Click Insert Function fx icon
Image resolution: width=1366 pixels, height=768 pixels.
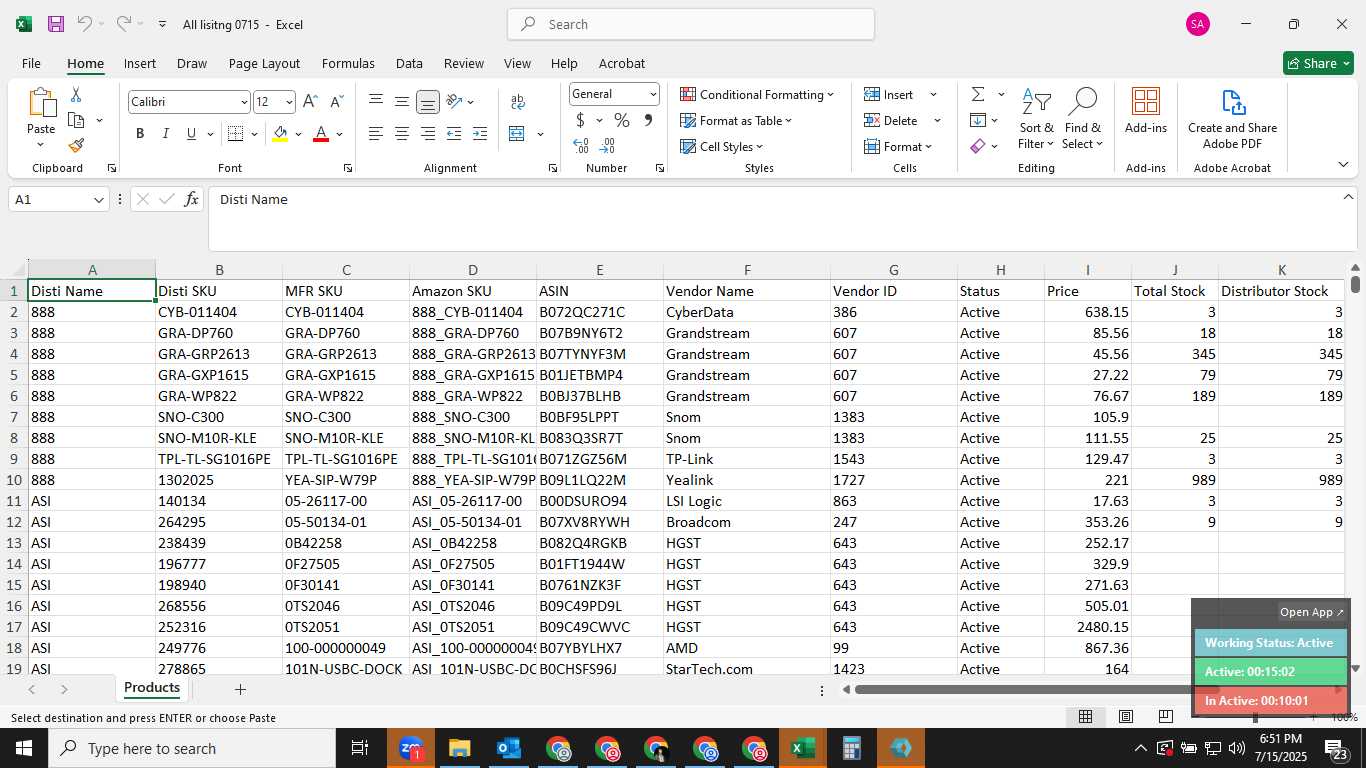pyautogui.click(x=191, y=199)
